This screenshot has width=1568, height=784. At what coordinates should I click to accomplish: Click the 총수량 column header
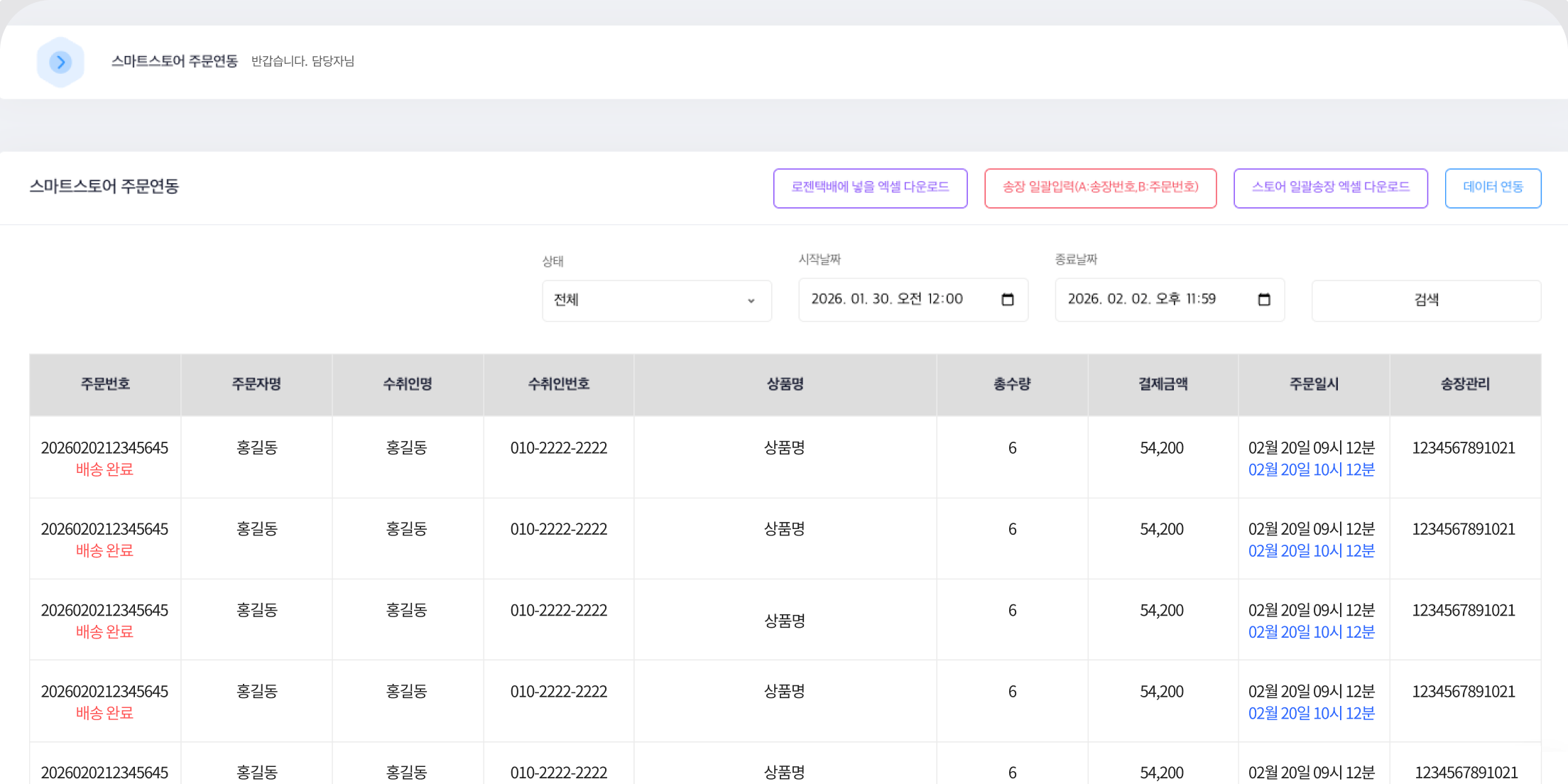[1012, 384]
